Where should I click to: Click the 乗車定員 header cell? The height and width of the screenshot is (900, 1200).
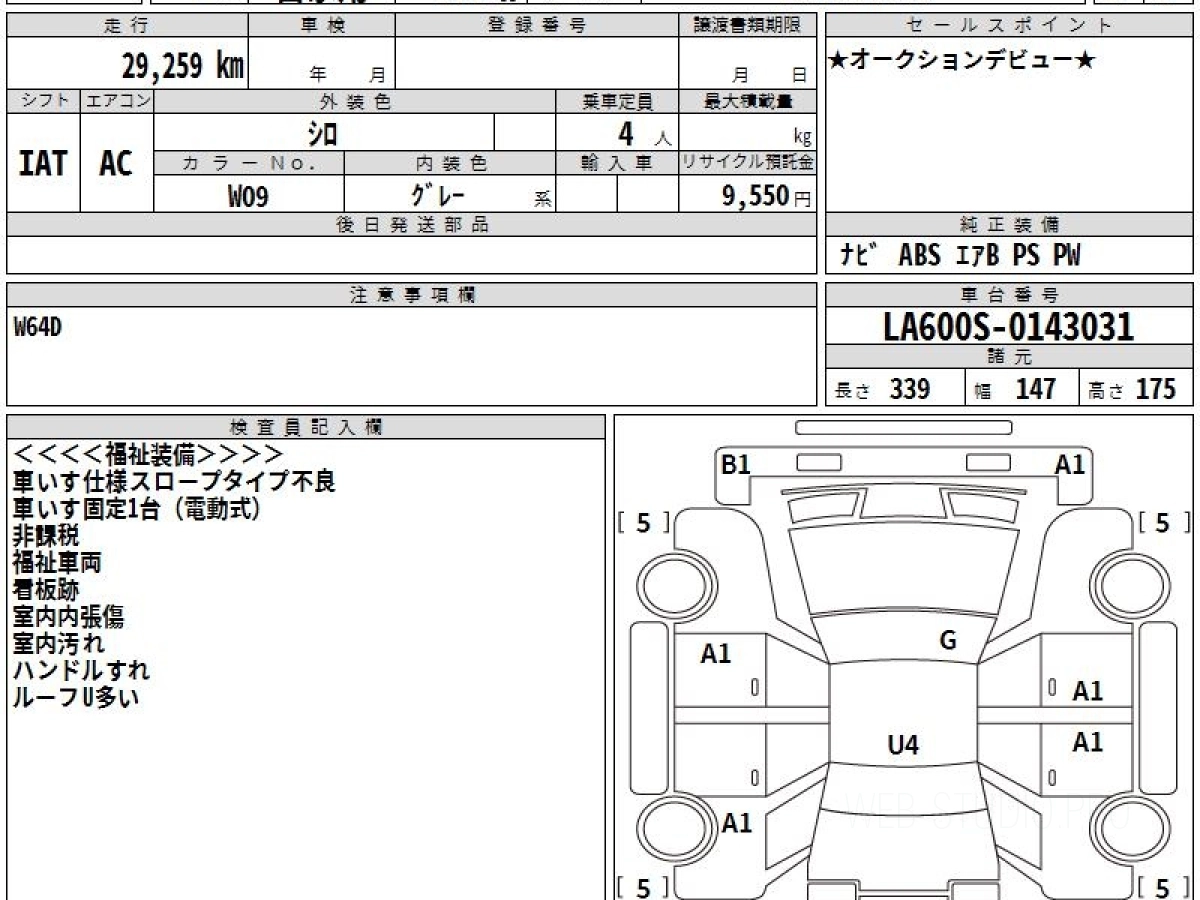(x=617, y=101)
